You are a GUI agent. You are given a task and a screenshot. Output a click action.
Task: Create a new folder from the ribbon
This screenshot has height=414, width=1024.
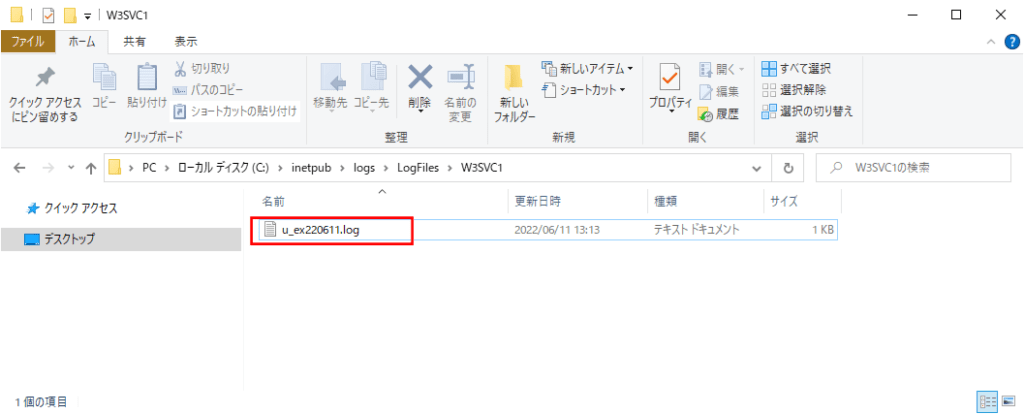click(x=515, y=93)
